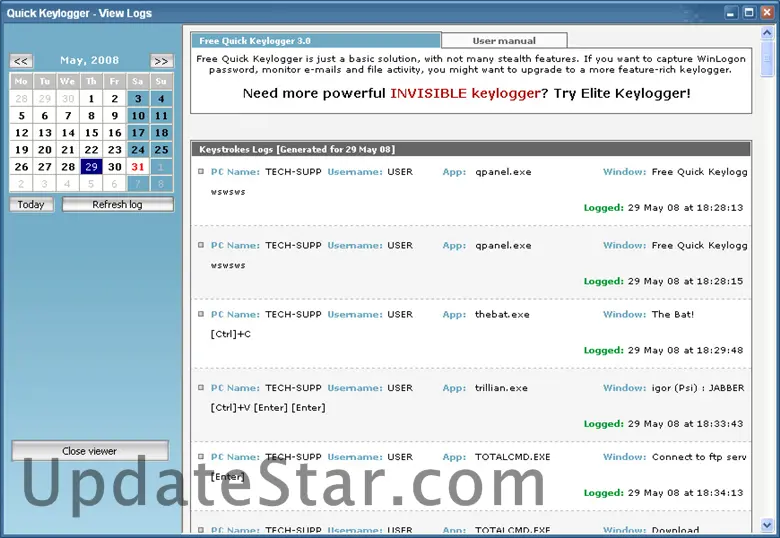Choose May 10 on the calendar
Viewport: 780px width, 538px height.
[138, 116]
